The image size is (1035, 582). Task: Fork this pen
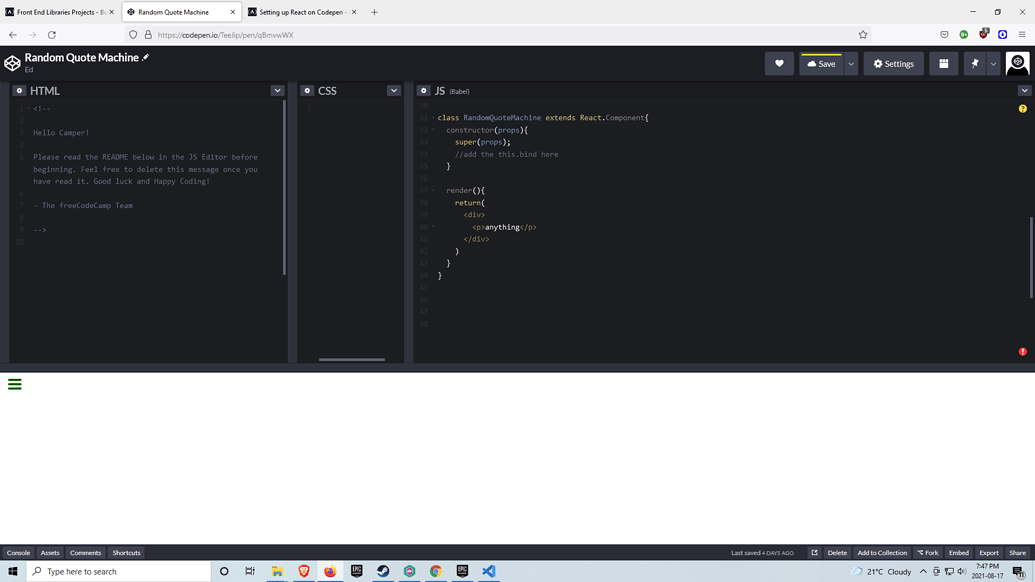click(927, 552)
